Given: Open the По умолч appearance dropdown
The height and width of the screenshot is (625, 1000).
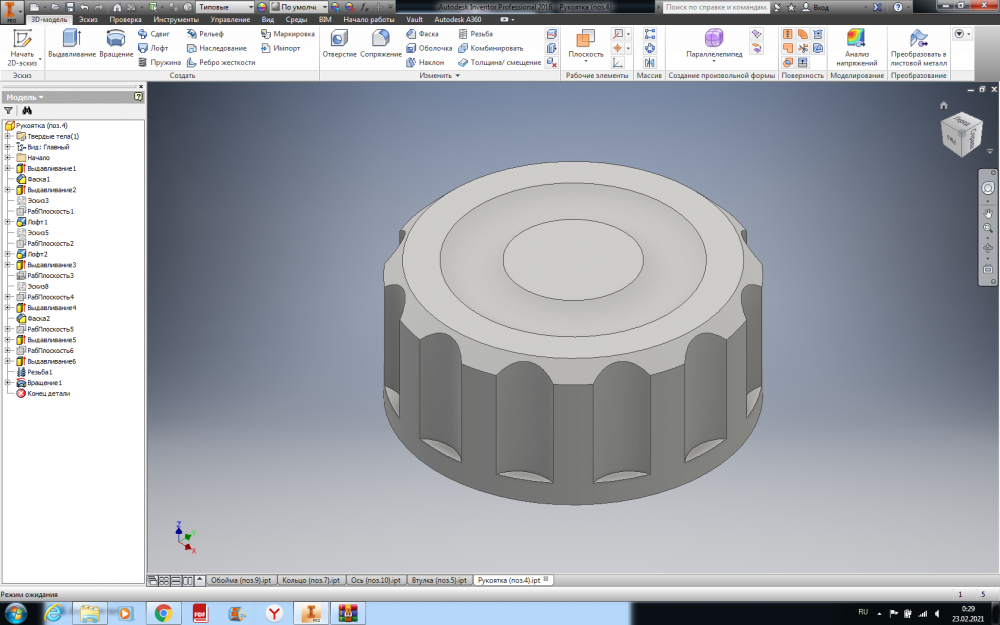Looking at the screenshot, I should pos(299,7).
